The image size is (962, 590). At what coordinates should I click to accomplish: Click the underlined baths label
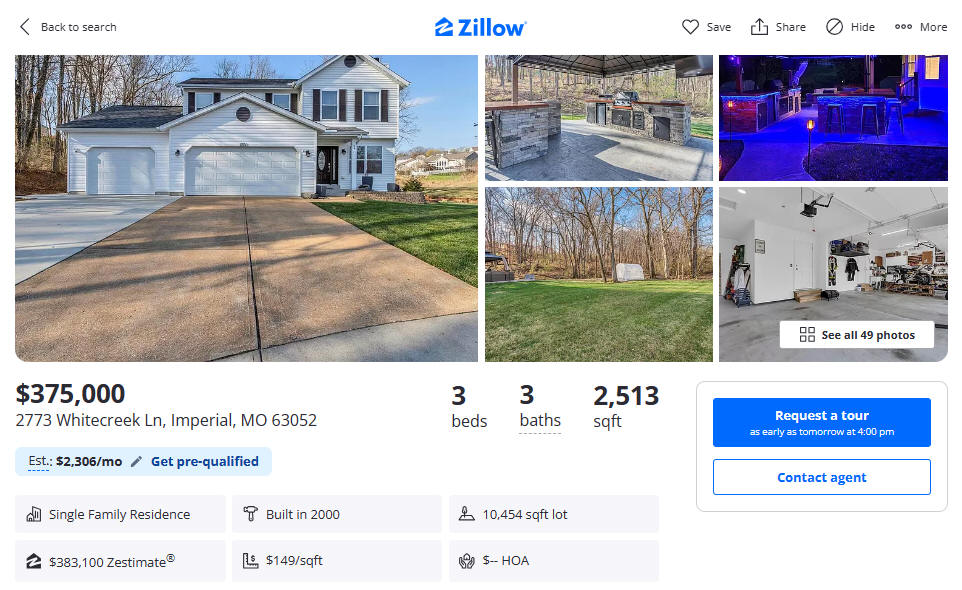pyautogui.click(x=540, y=421)
